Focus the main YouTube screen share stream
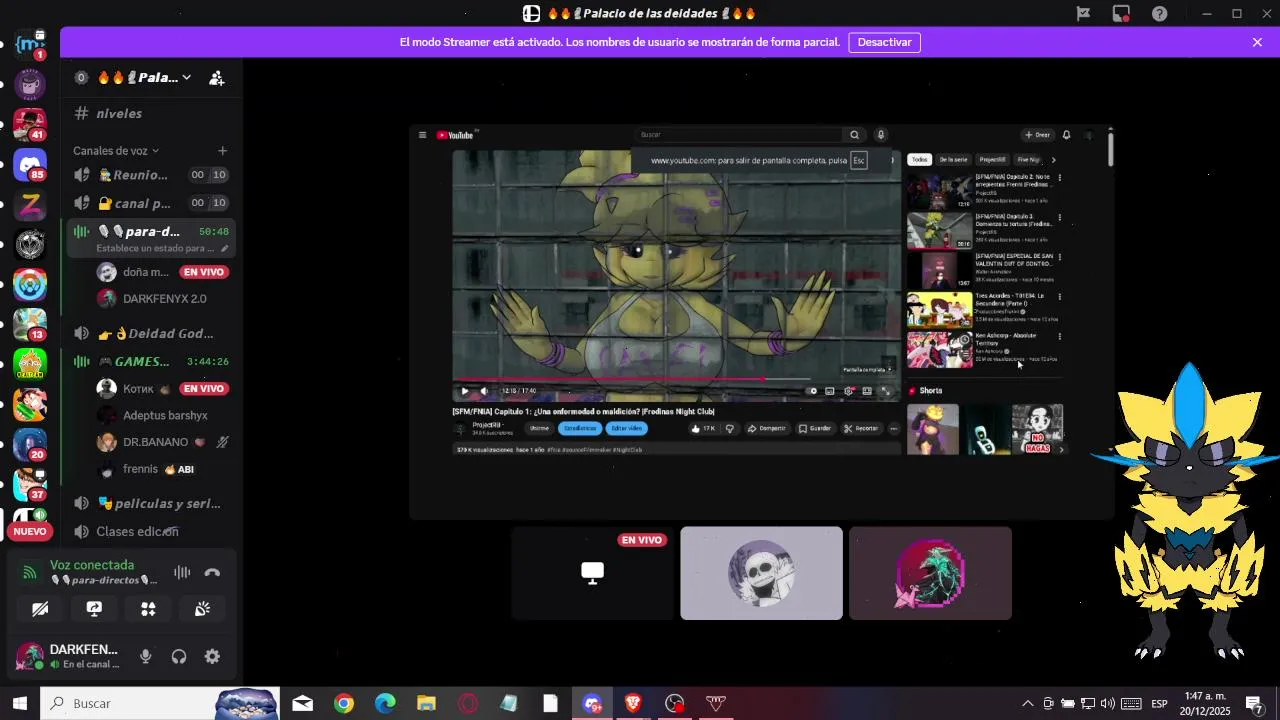The image size is (1280, 720). click(761, 322)
